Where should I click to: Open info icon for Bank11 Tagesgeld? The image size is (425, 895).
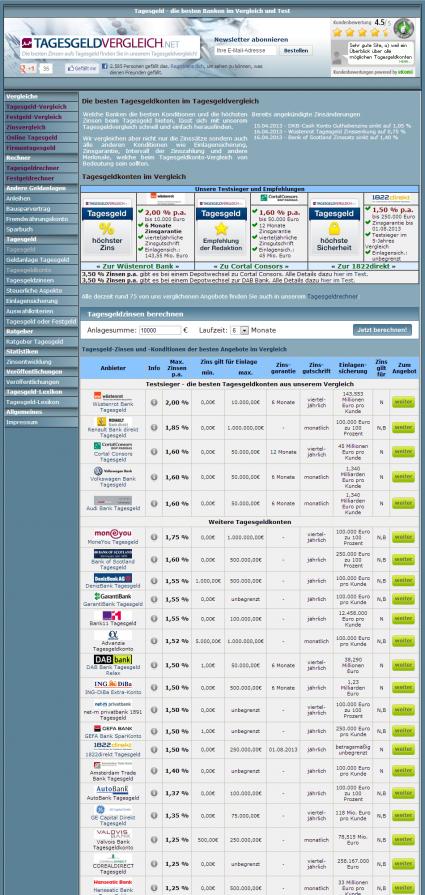[x=153, y=619]
